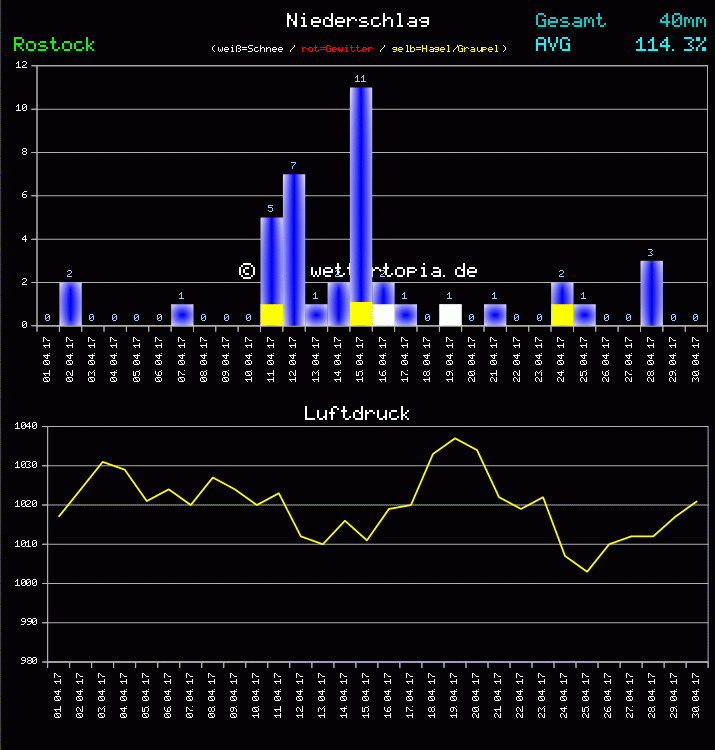Screen dimensions: 715x750
Task: Click pressure line peak near 19.04.17
Action: coord(455,438)
